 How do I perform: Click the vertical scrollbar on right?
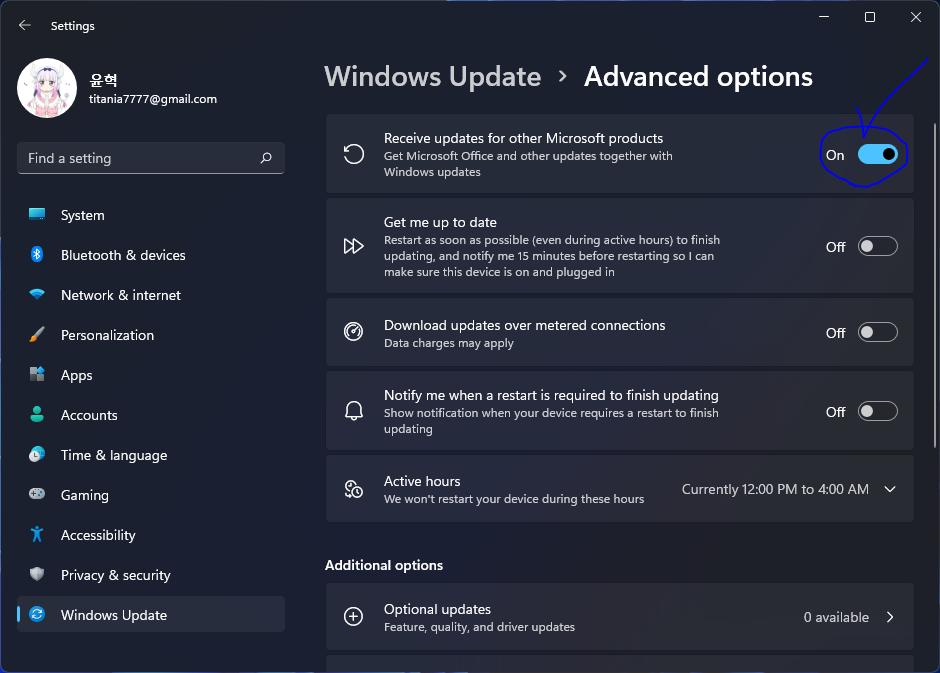(935, 285)
